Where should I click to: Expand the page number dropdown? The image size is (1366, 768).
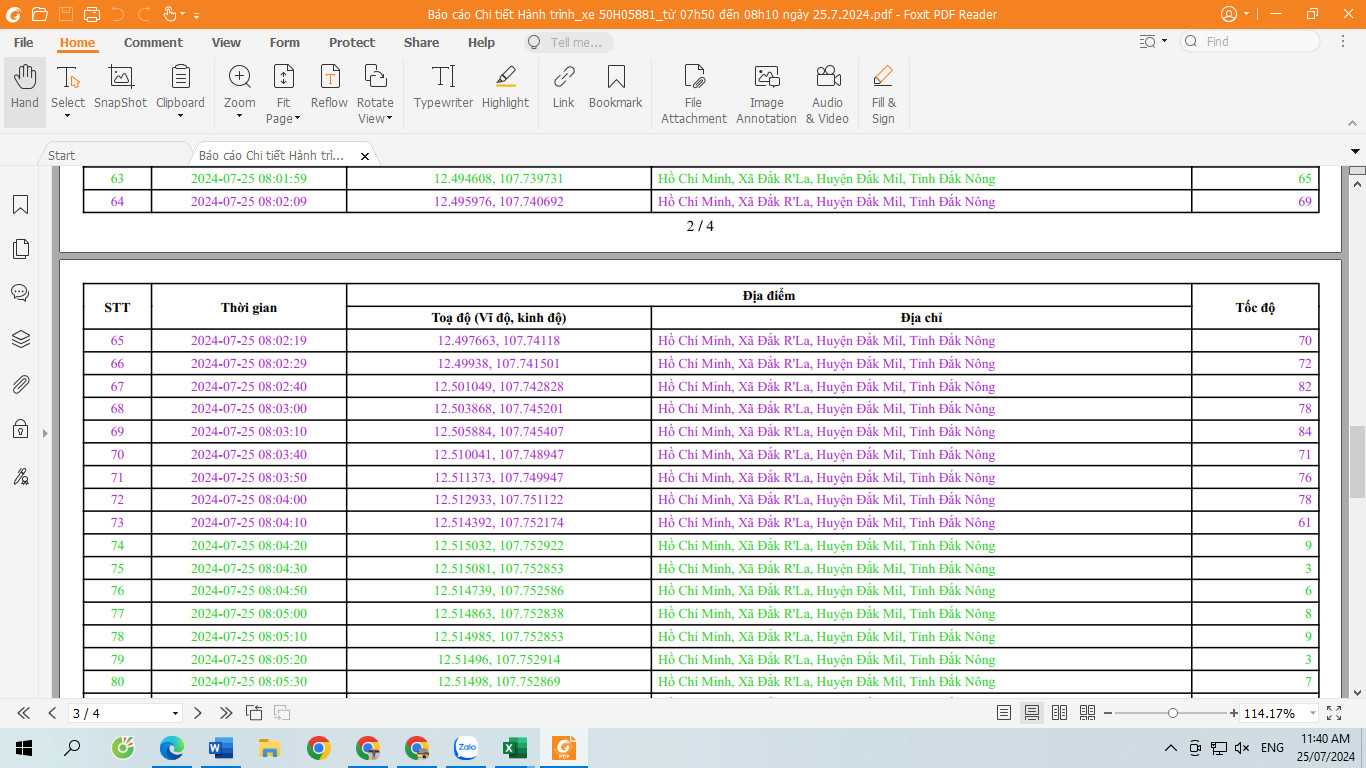click(x=176, y=714)
